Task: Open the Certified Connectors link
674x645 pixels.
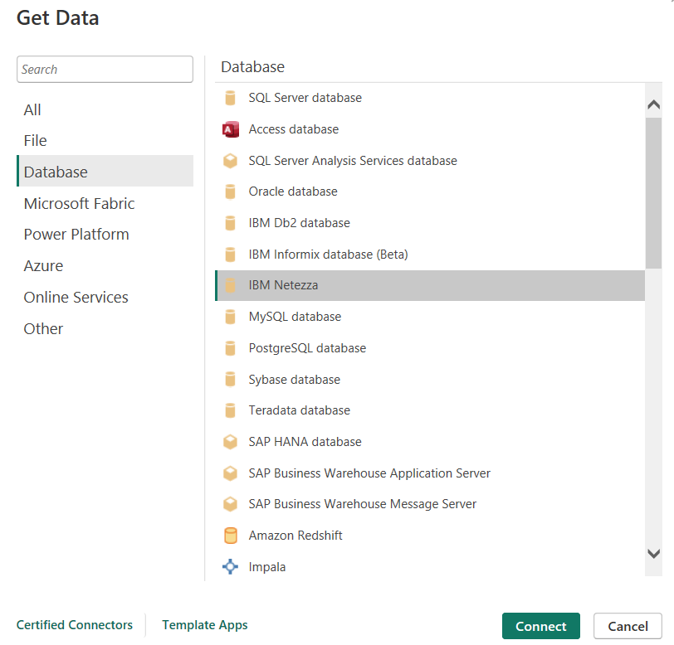Action: coord(74,625)
